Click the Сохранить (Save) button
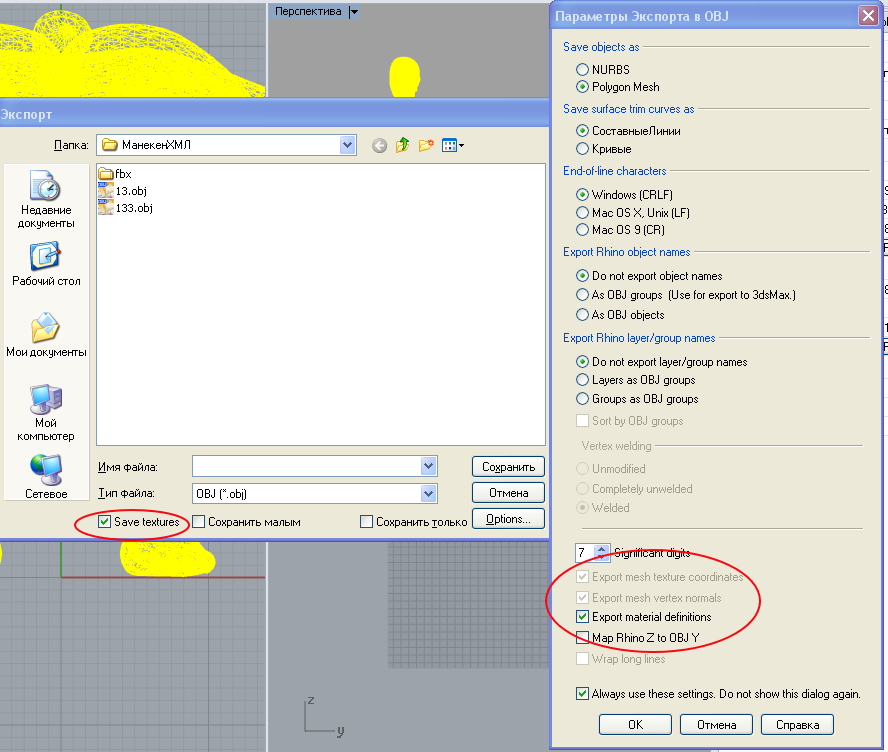 tap(508, 467)
